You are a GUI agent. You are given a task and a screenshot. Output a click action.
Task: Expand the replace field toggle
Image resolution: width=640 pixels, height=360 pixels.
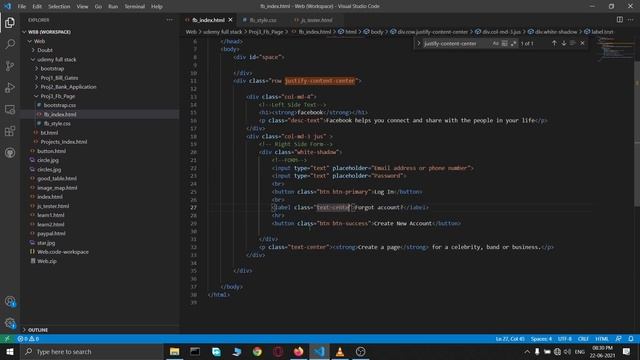pos(418,43)
